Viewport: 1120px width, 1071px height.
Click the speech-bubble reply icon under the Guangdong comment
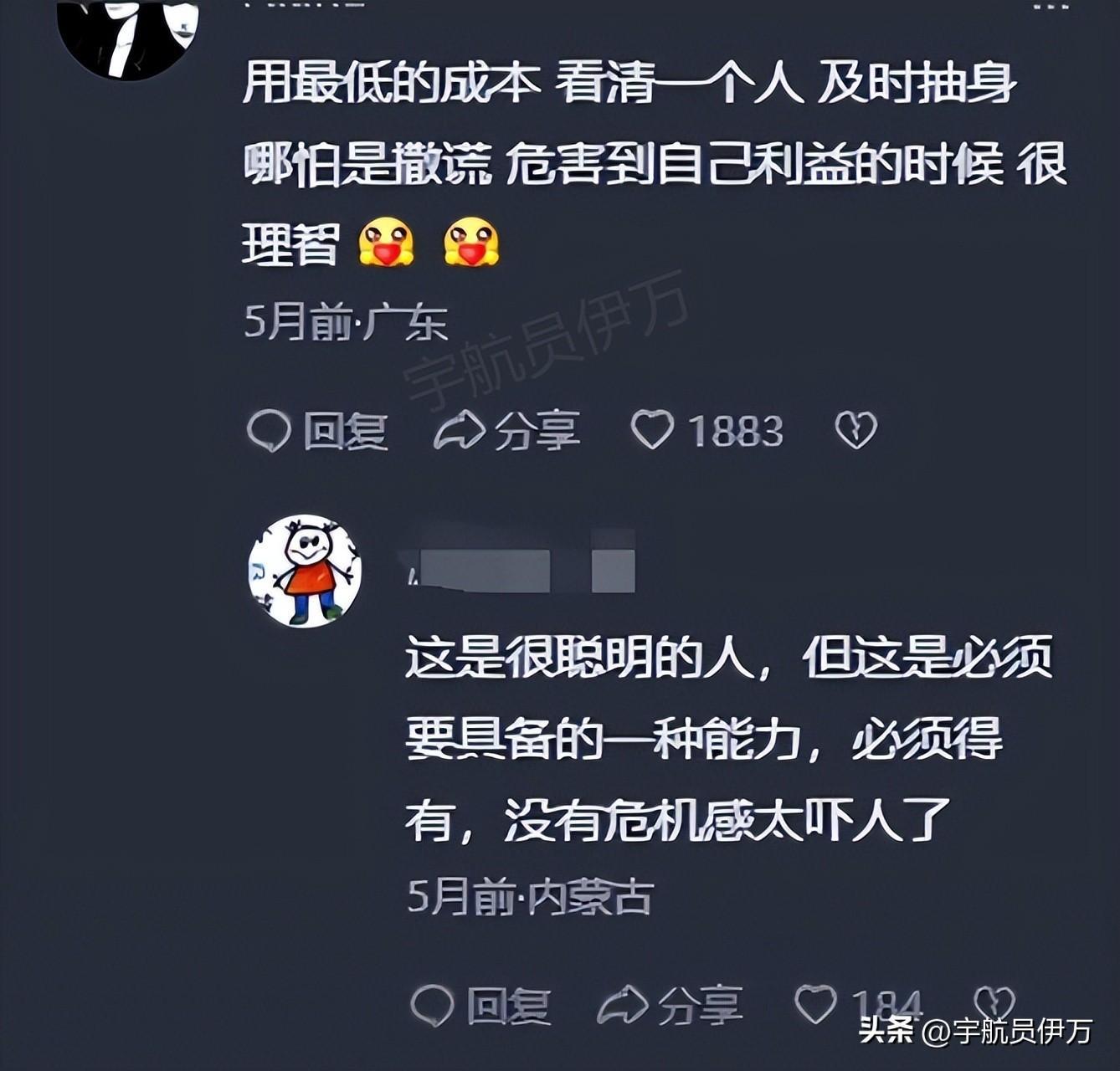[269, 431]
